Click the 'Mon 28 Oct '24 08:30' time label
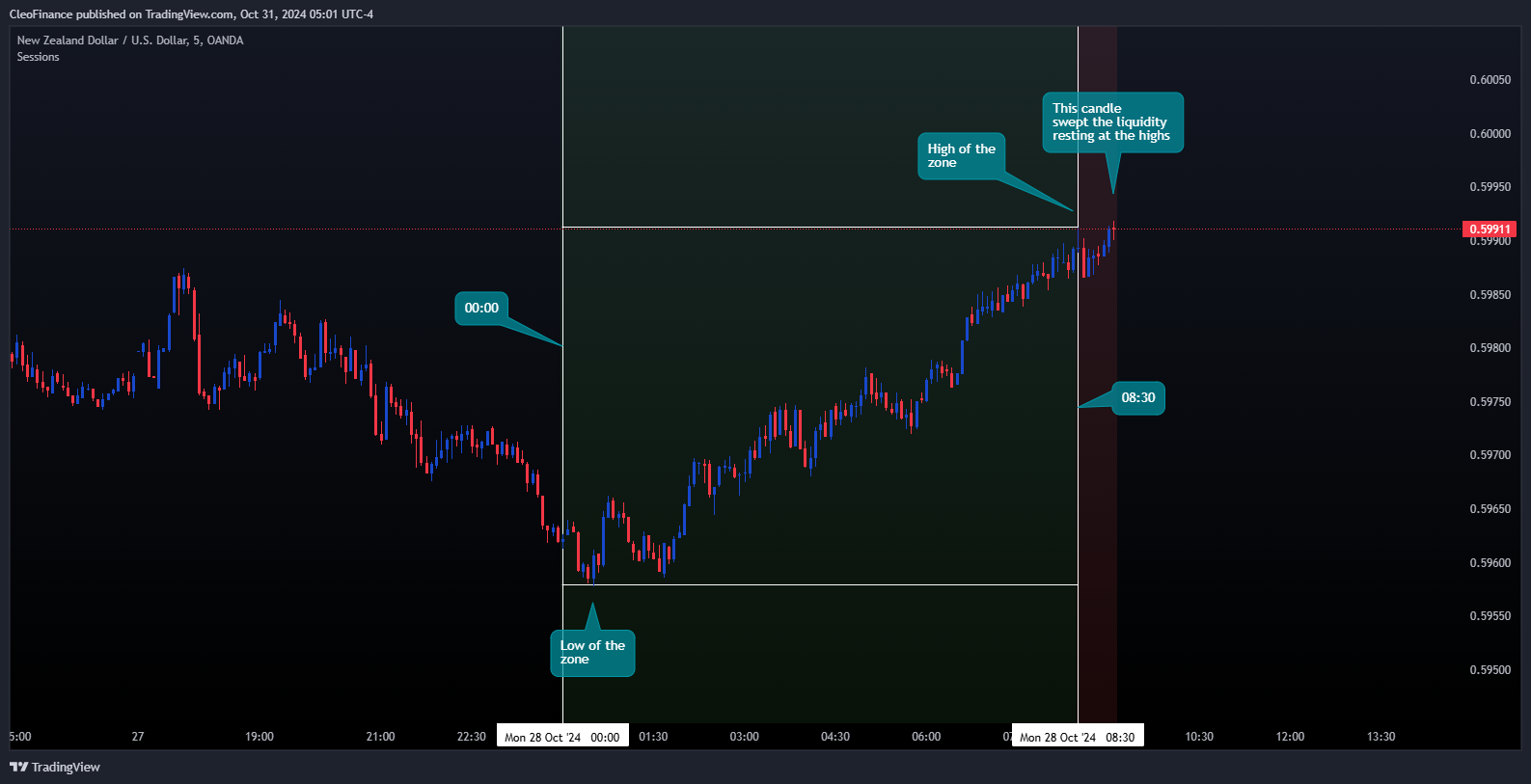1531x784 pixels. point(1078,736)
